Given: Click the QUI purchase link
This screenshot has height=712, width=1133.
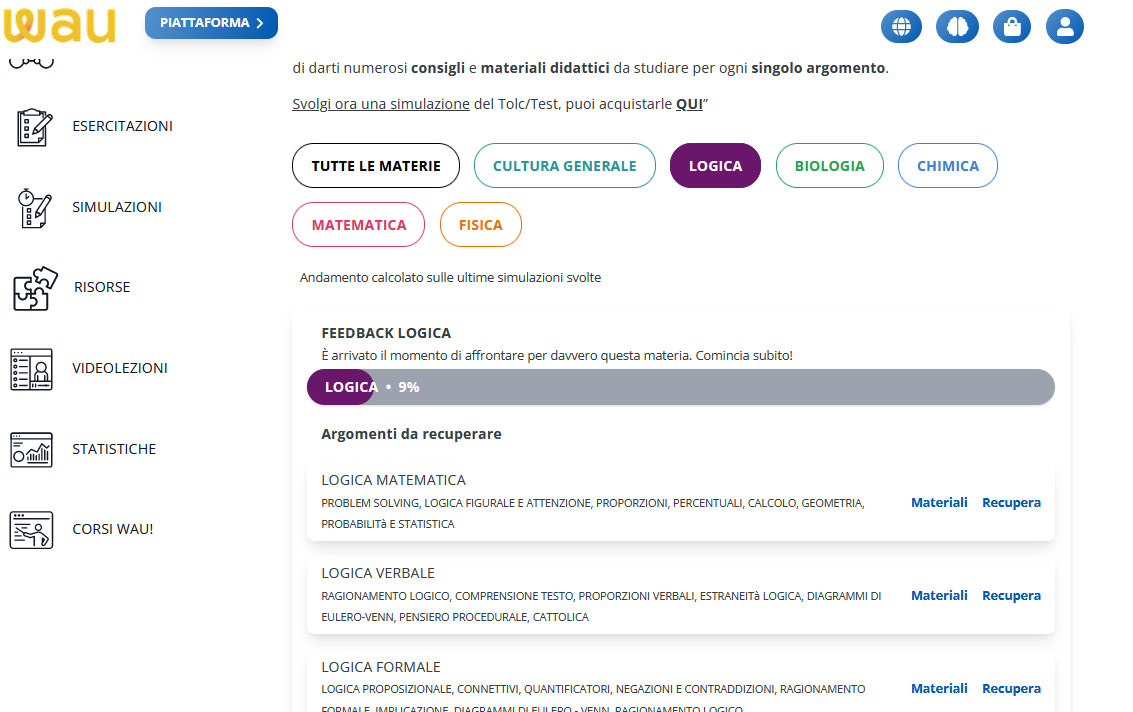Looking at the screenshot, I should click(689, 104).
